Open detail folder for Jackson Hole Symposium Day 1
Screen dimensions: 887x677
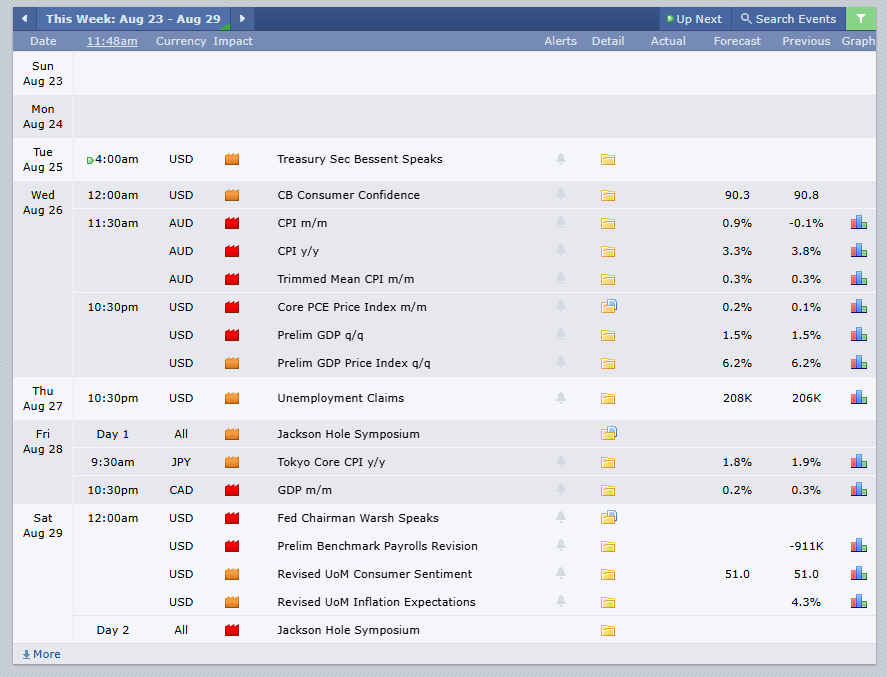609,433
